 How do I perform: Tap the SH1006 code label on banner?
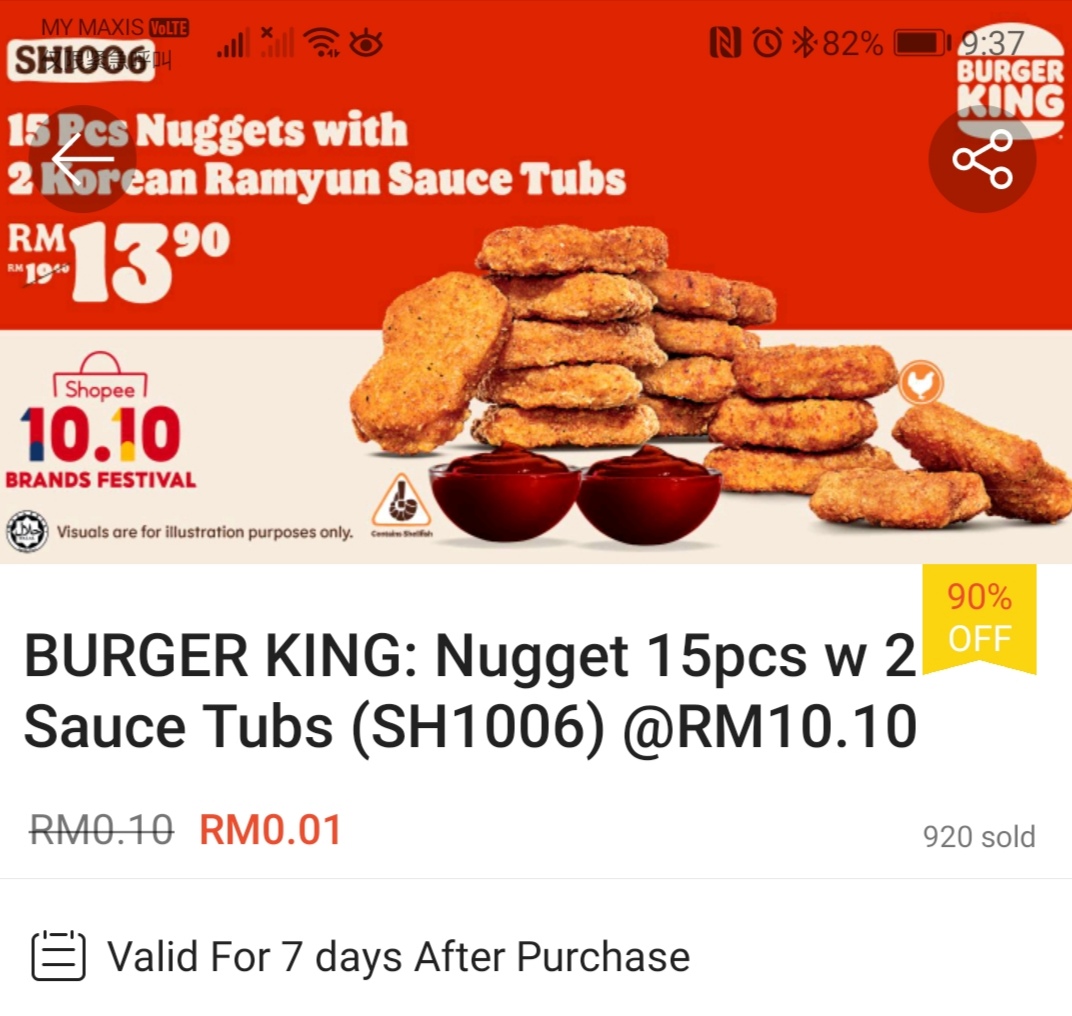[x=81, y=60]
